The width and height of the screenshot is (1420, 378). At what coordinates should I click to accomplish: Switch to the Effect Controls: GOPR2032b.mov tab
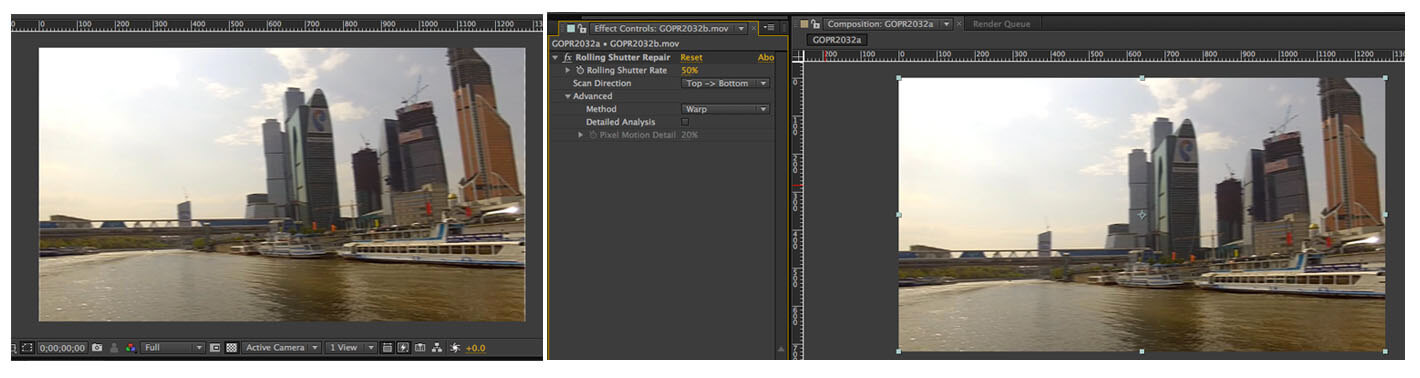pyautogui.click(x=661, y=29)
